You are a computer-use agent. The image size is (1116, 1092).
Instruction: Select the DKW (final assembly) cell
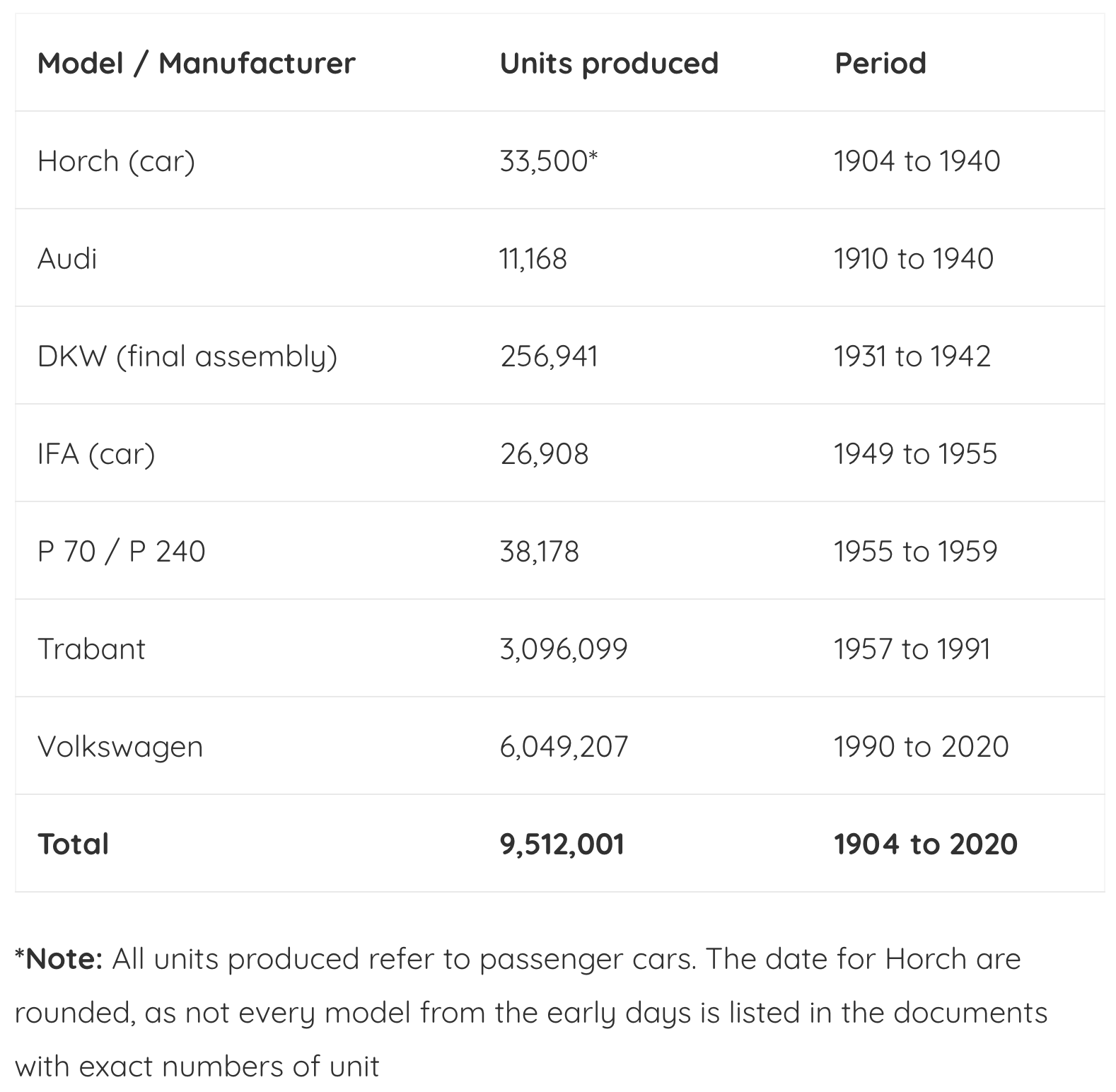[x=187, y=356]
